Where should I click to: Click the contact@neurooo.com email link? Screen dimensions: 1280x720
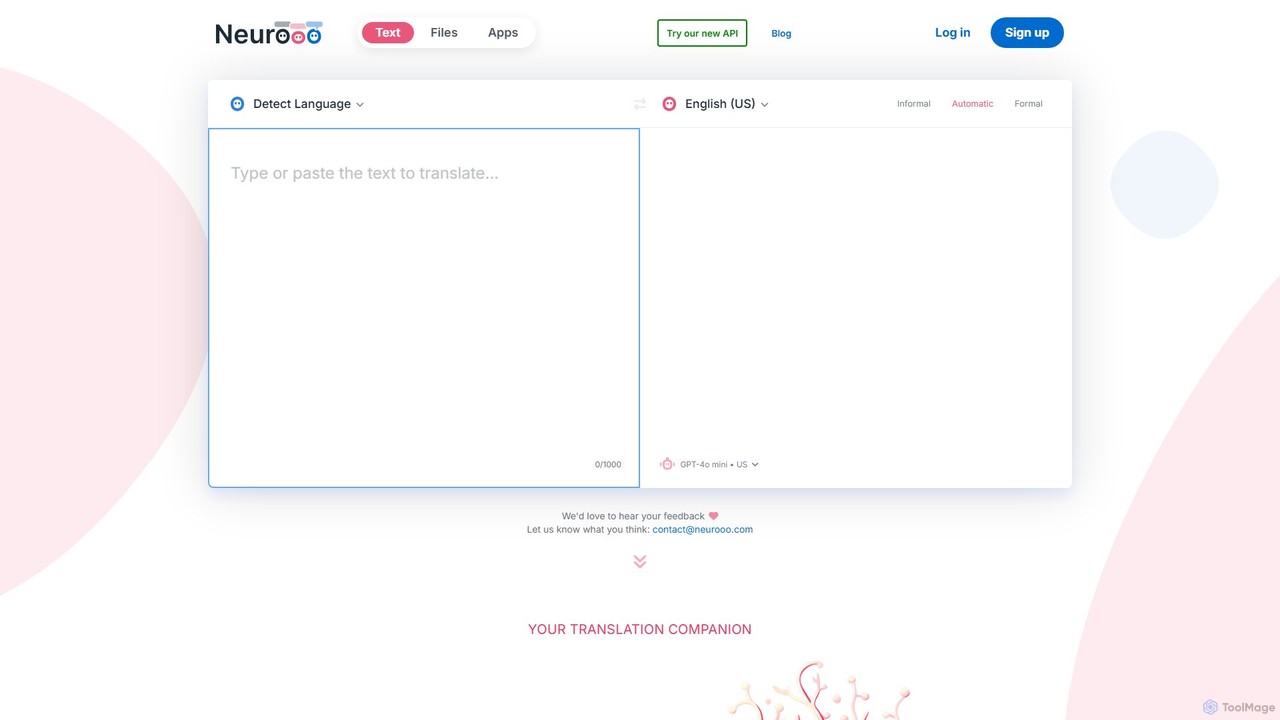click(703, 530)
